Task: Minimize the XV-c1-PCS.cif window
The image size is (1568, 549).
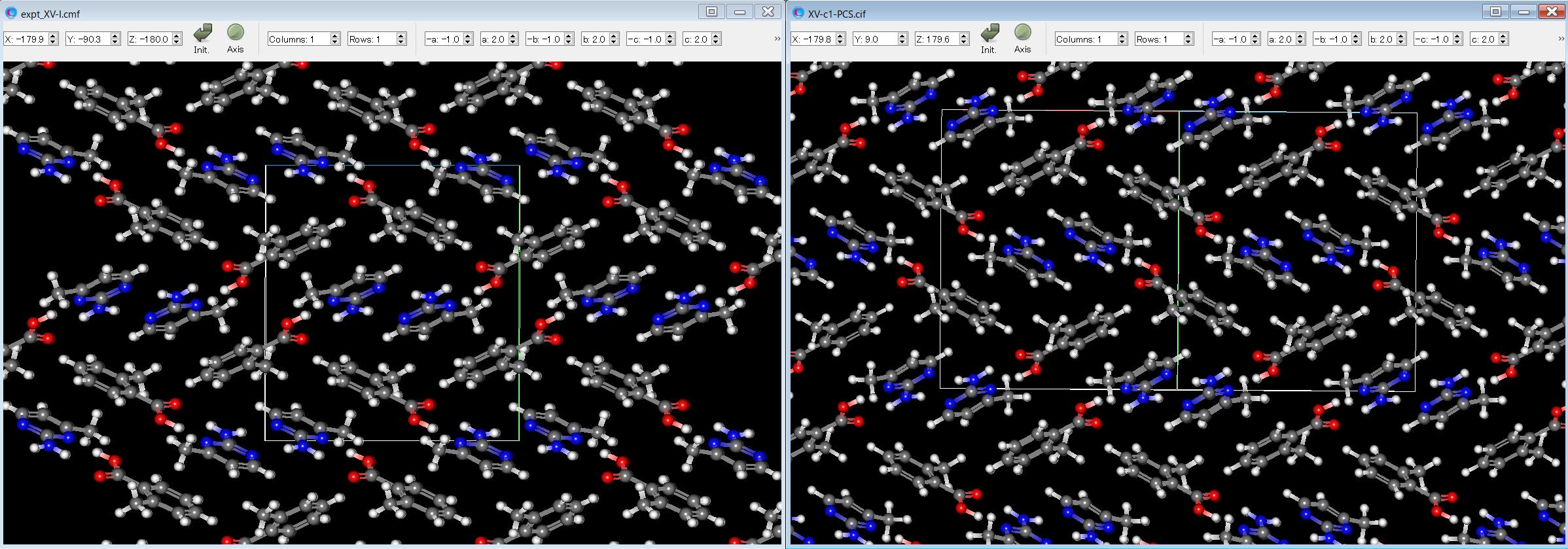Action: click(x=1523, y=11)
